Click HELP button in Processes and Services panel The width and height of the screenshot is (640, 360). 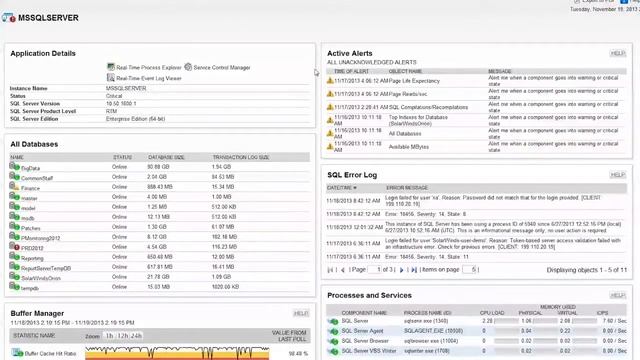[x=618, y=295]
